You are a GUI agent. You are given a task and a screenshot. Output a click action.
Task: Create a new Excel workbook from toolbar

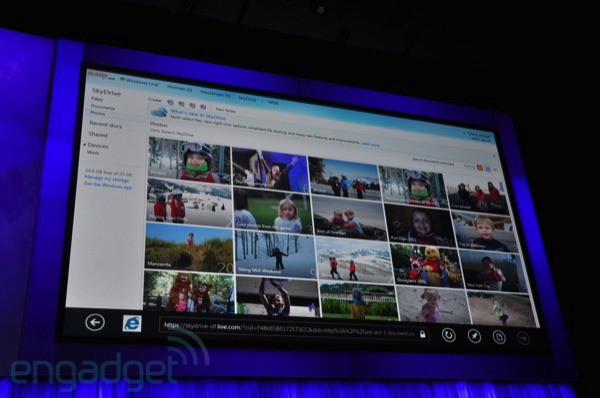point(181,104)
